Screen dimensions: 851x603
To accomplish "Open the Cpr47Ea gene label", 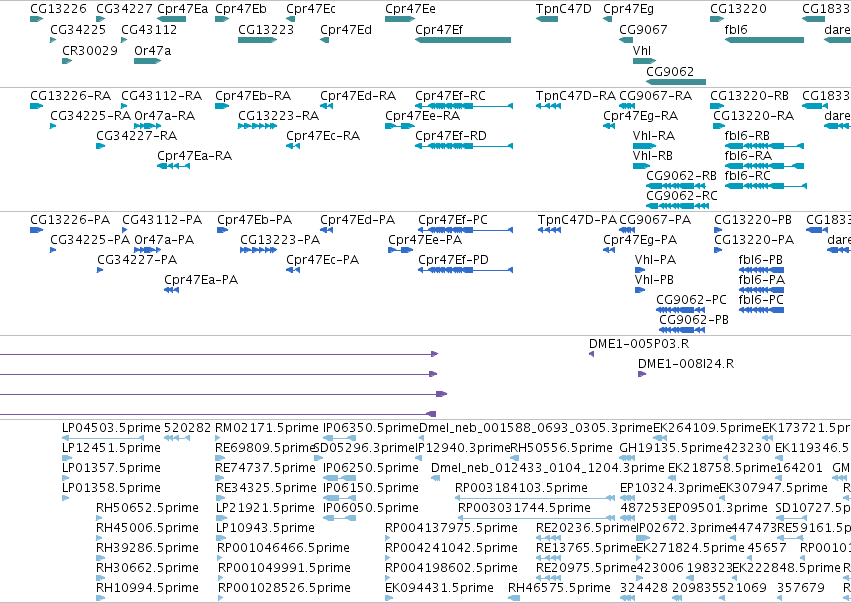I will tap(182, 9).
